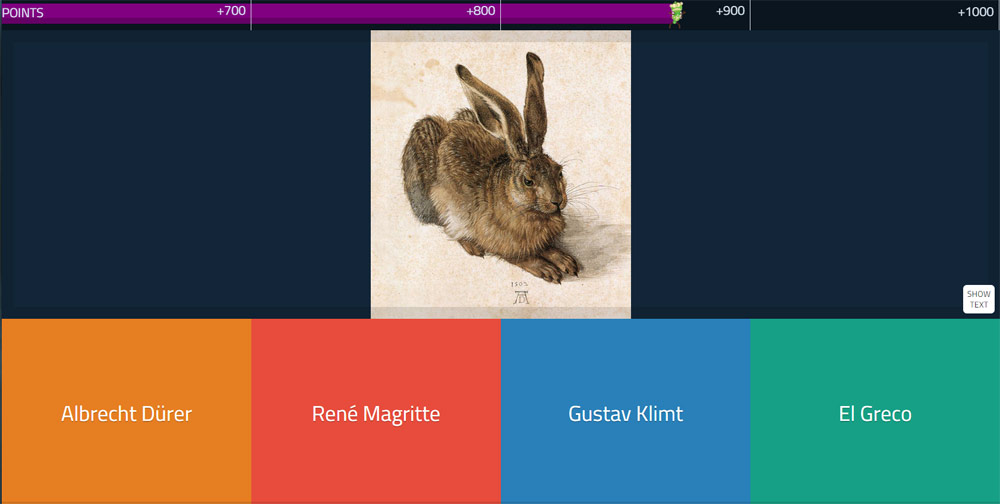
Task: Choose the Albrecht Dürer answer
Action: [x=126, y=411]
